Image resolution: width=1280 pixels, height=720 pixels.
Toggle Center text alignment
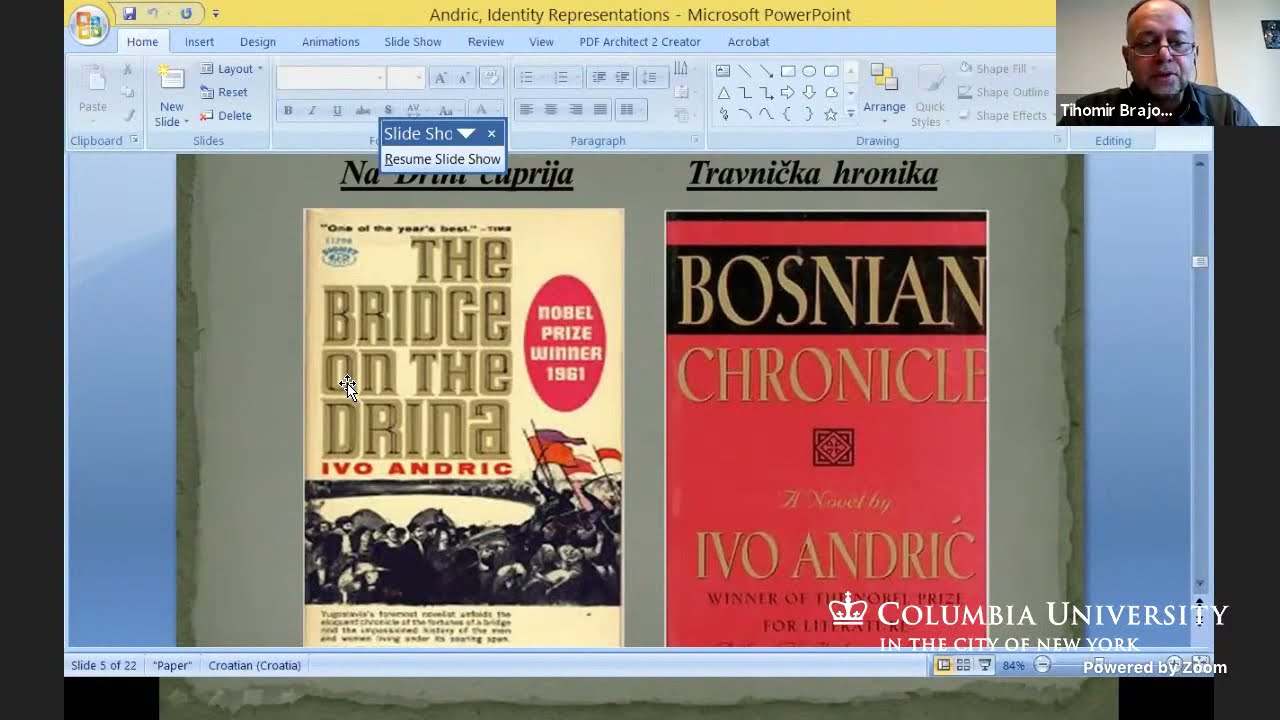550,110
